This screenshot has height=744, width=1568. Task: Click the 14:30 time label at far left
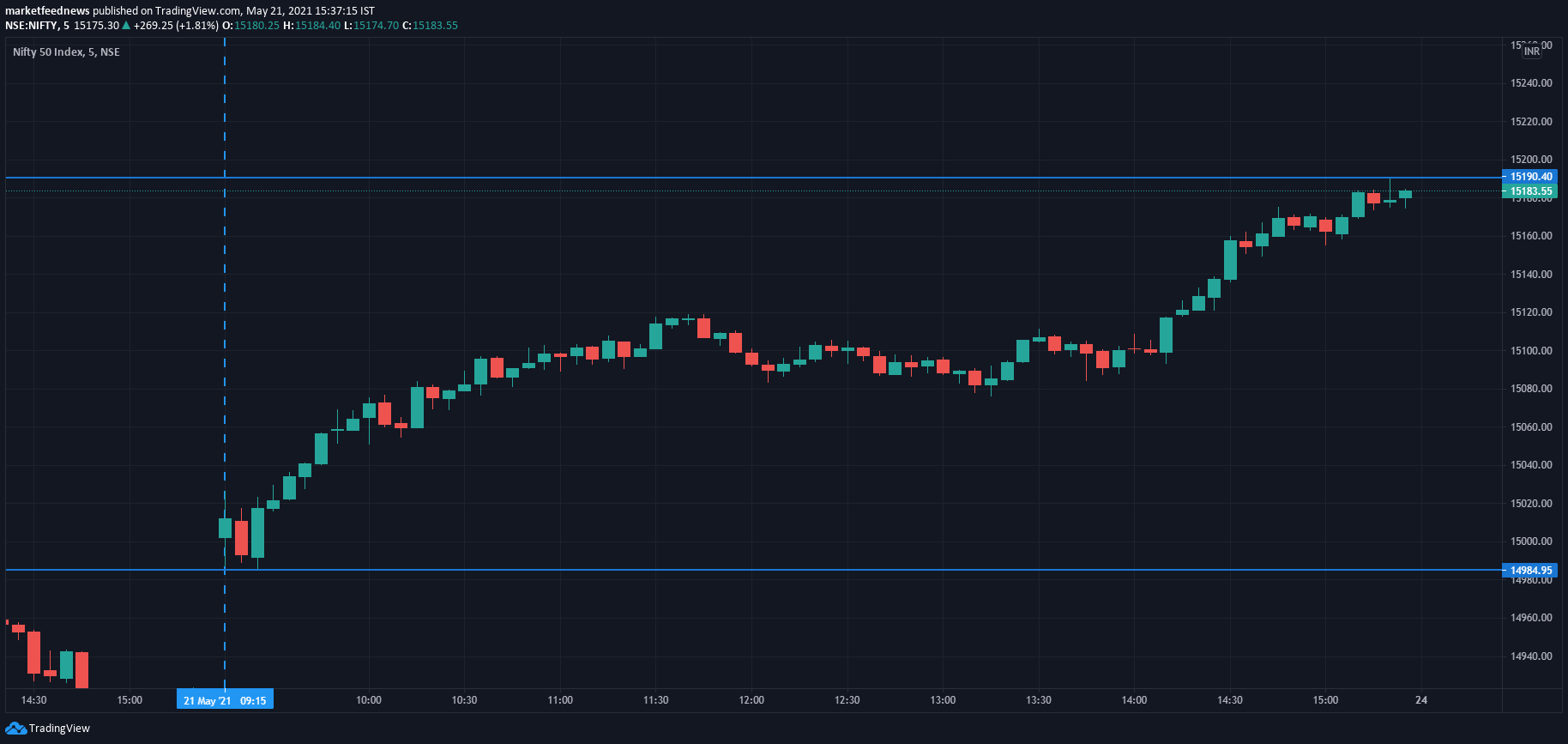33,700
